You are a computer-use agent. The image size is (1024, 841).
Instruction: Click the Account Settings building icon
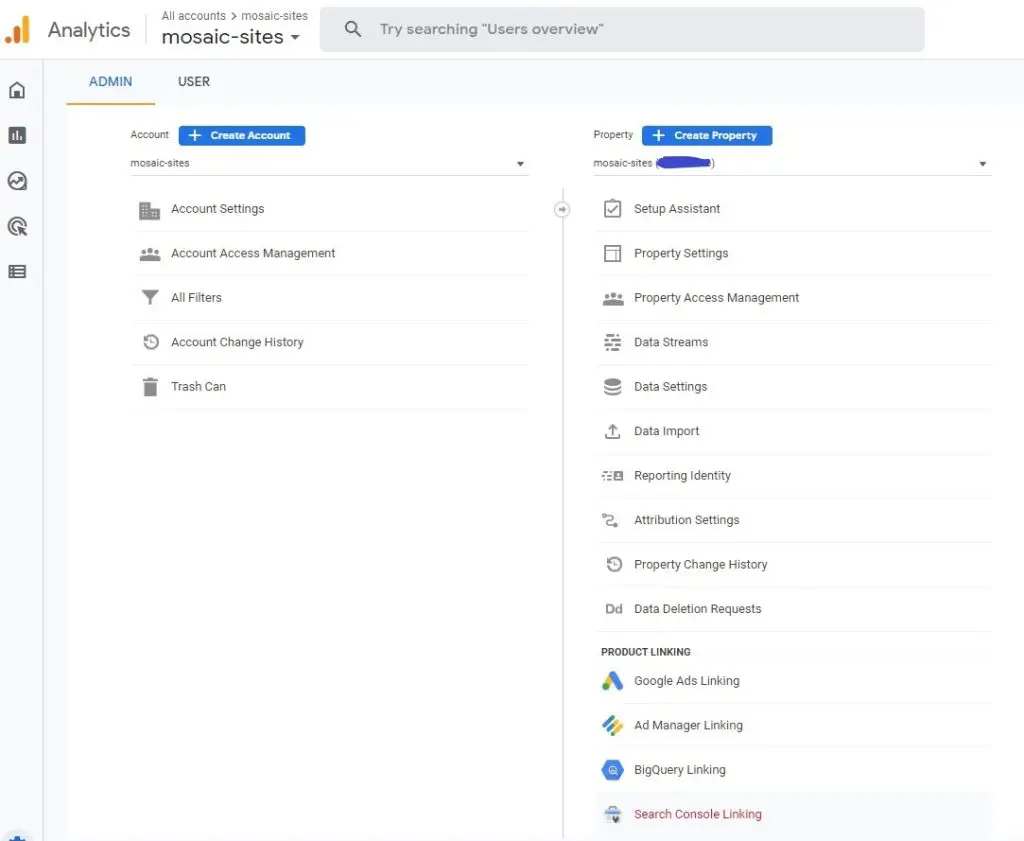[150, 210]
